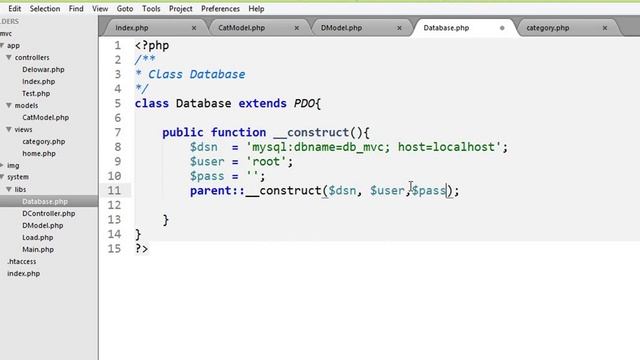Click the closing ?> tag
Screen dimensions: 640x360
pyautogui.click(x=142, y=249)
